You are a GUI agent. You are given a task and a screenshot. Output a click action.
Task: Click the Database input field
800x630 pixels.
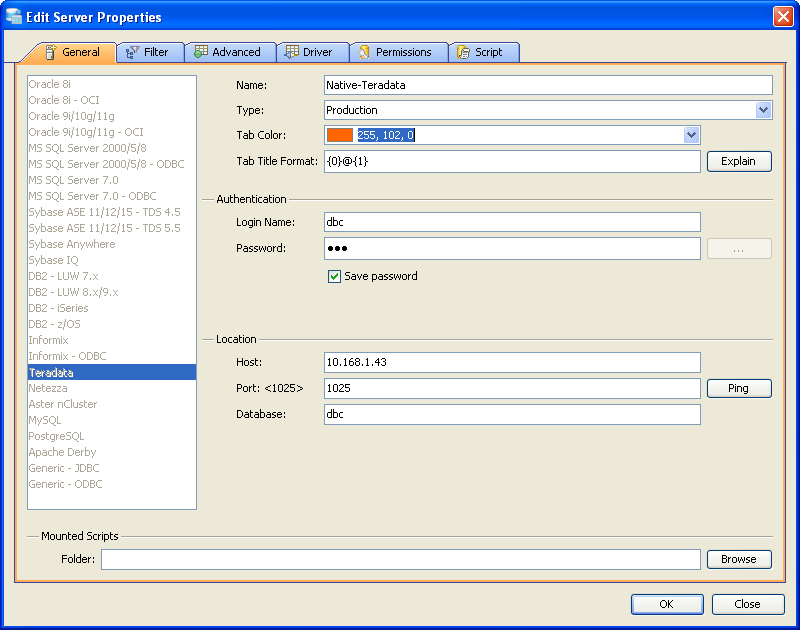click(512, 414)
